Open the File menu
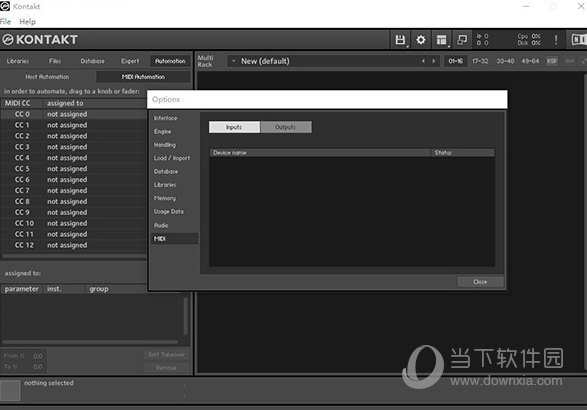 point(5,22)
